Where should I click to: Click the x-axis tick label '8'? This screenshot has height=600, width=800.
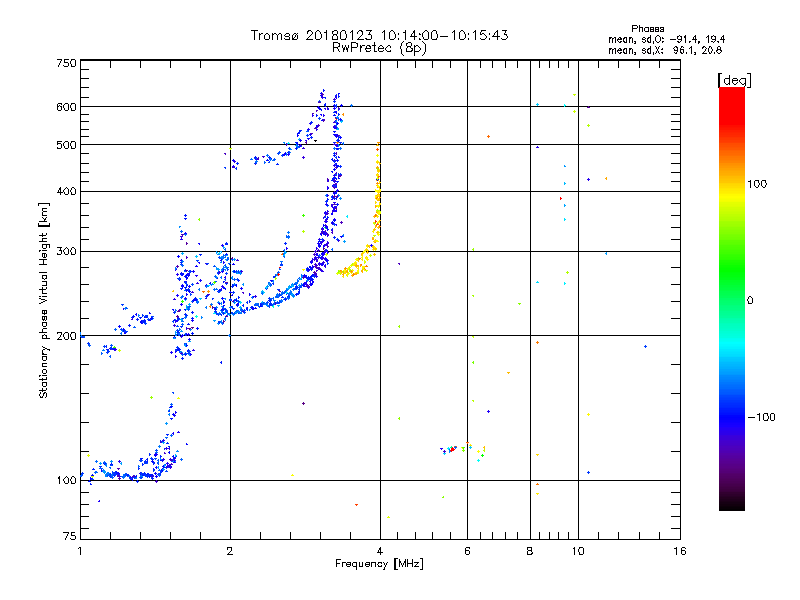pos(530,551)
